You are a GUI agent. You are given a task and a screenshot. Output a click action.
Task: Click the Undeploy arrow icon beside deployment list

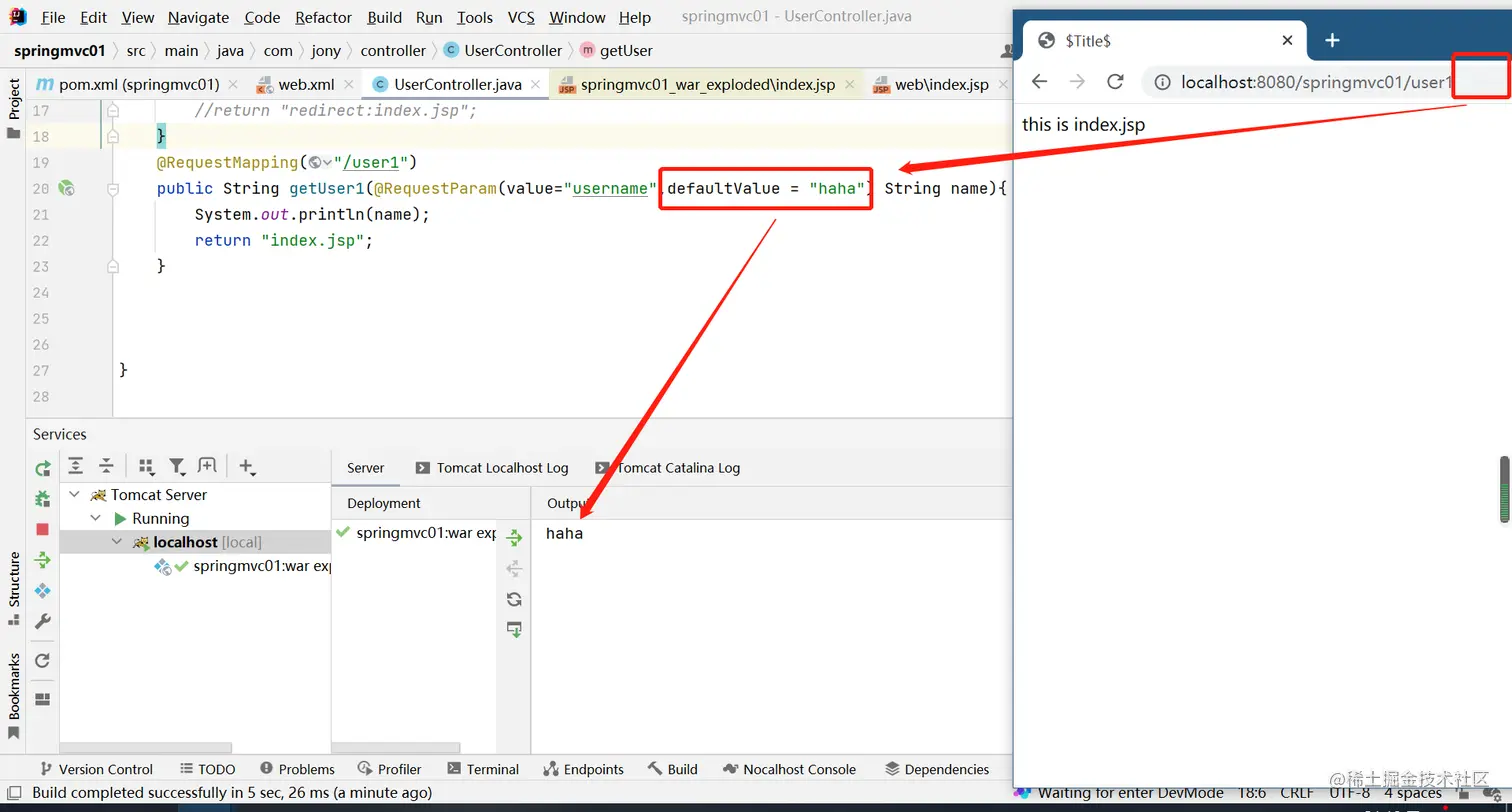coord(514,568)
